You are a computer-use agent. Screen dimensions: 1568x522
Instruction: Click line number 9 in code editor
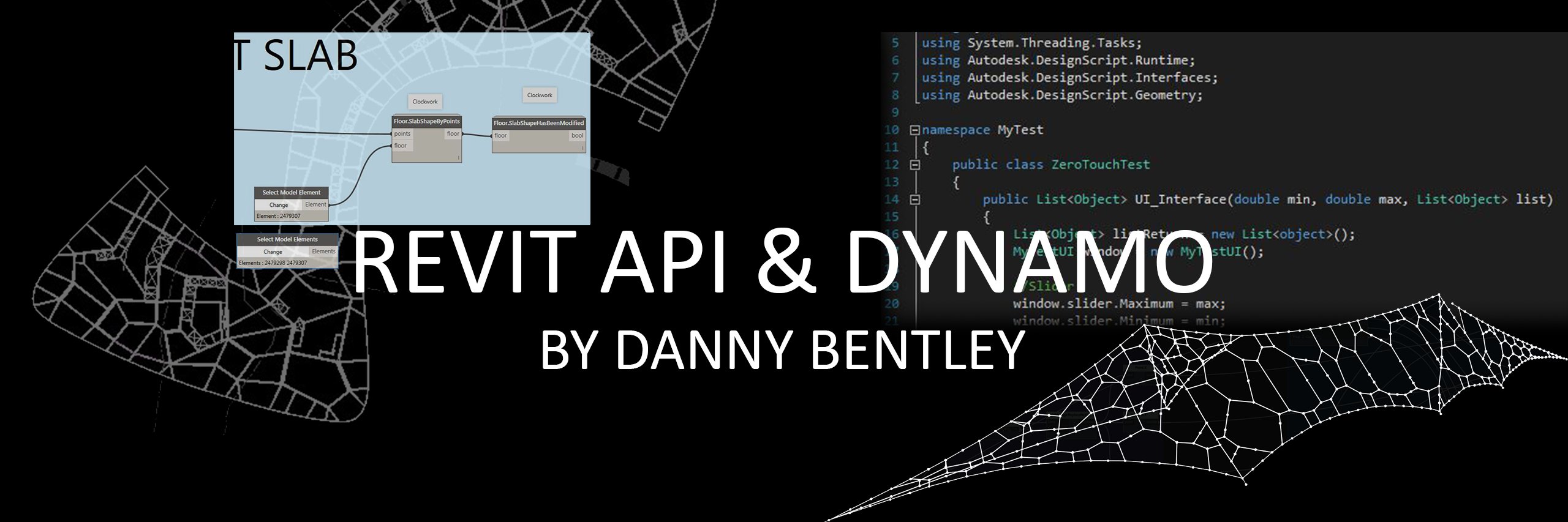coord(895,113)
